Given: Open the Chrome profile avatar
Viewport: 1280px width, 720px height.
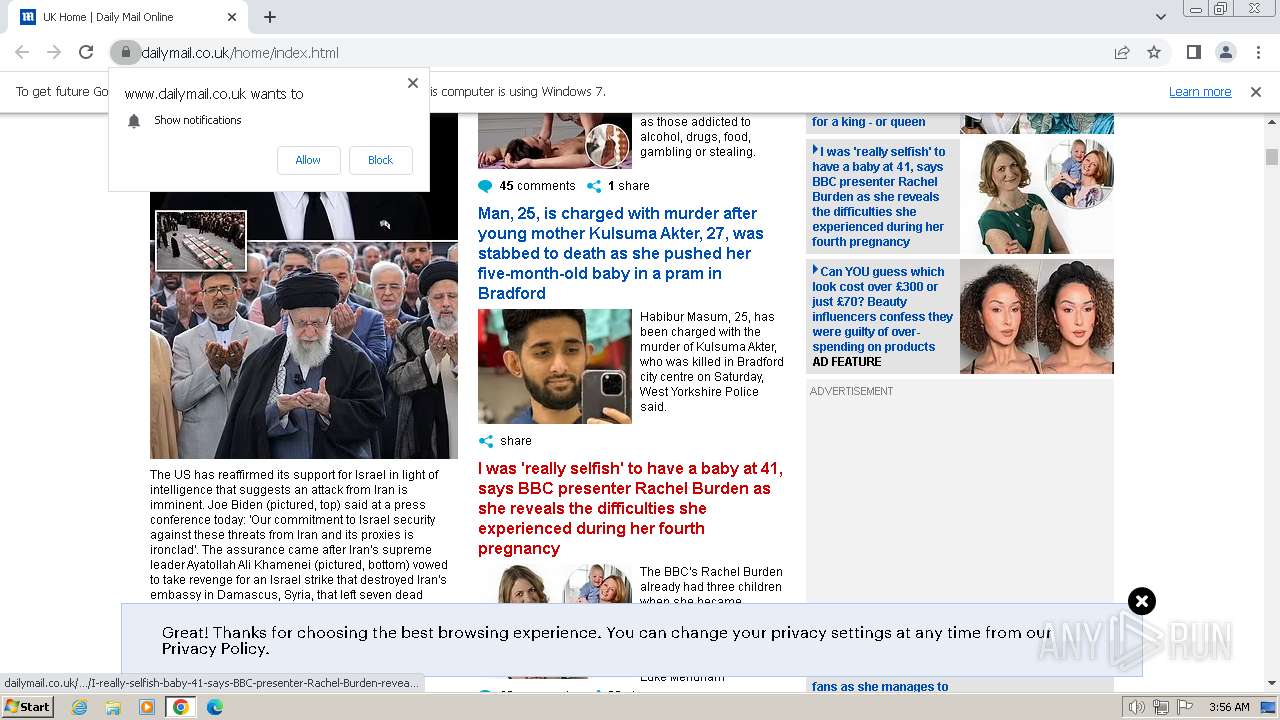Looking at the screenshot, I should pos(1225,52).
